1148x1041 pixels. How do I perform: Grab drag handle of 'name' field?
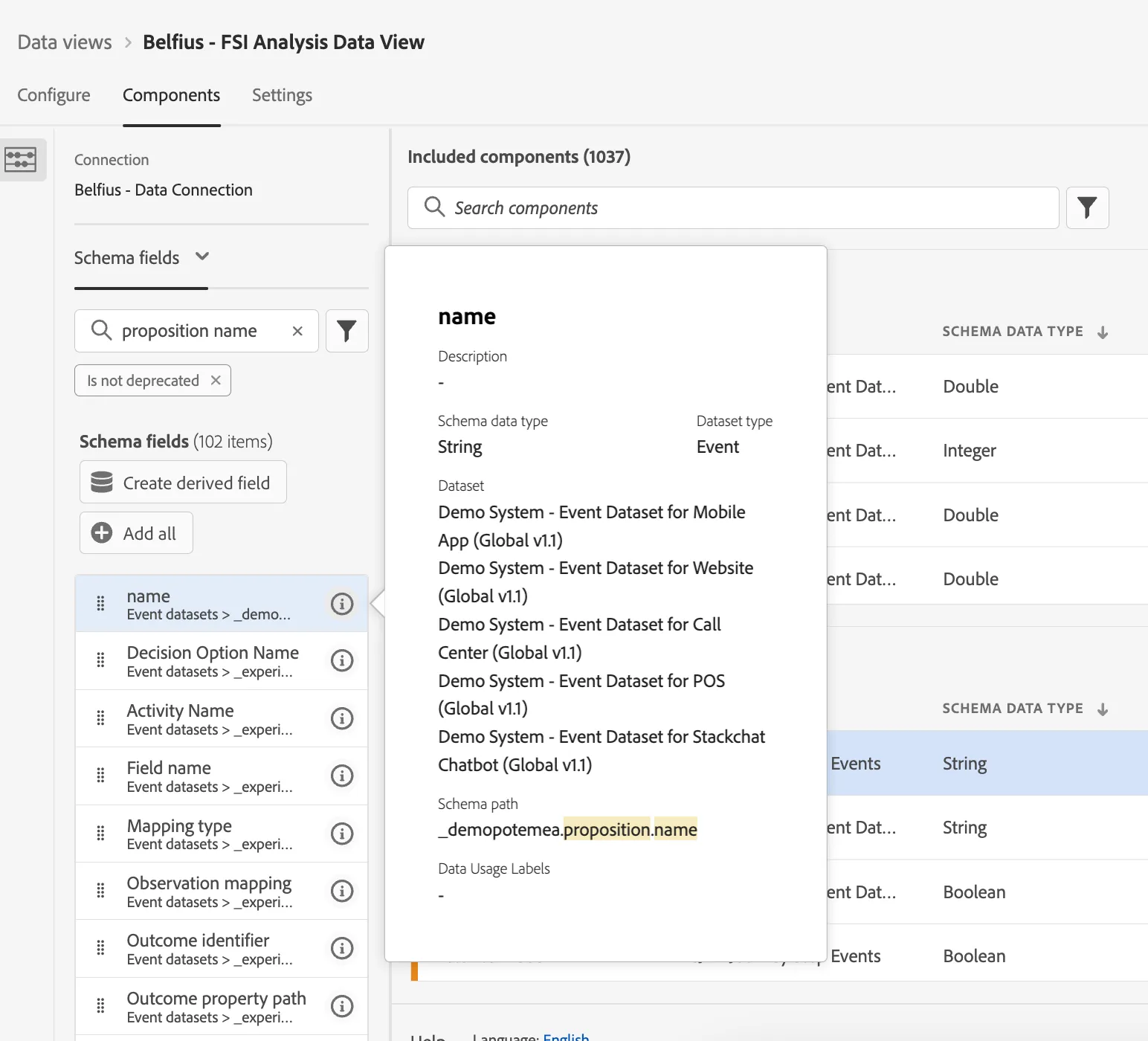point(100,603)
